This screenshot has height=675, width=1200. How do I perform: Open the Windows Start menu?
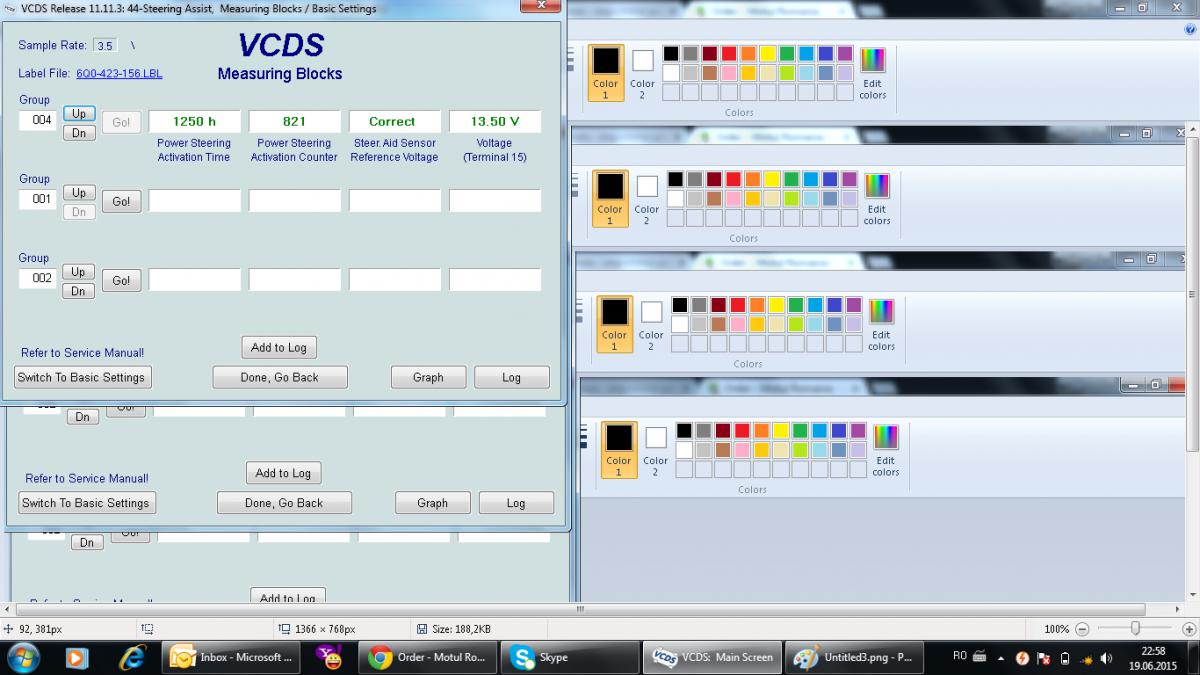point(23,657)
